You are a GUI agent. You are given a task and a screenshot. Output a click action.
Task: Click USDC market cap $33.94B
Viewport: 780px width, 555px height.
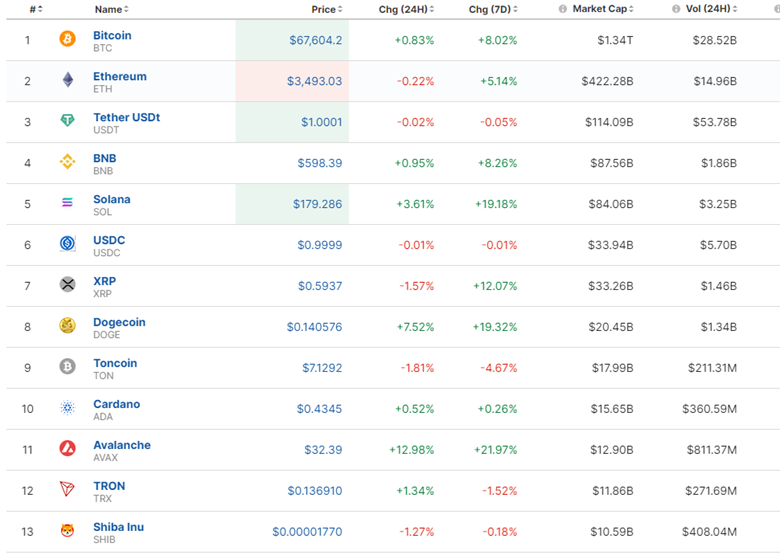coord(610,245)
